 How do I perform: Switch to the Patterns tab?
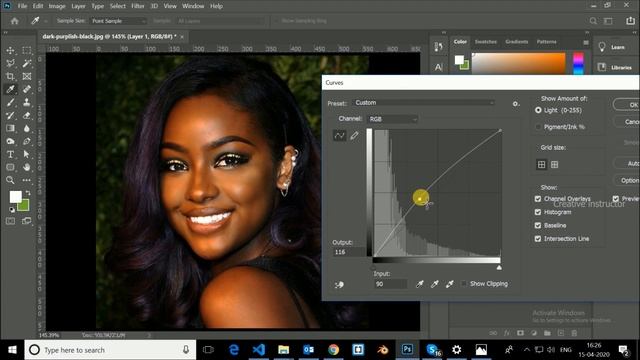pos(547,42)
